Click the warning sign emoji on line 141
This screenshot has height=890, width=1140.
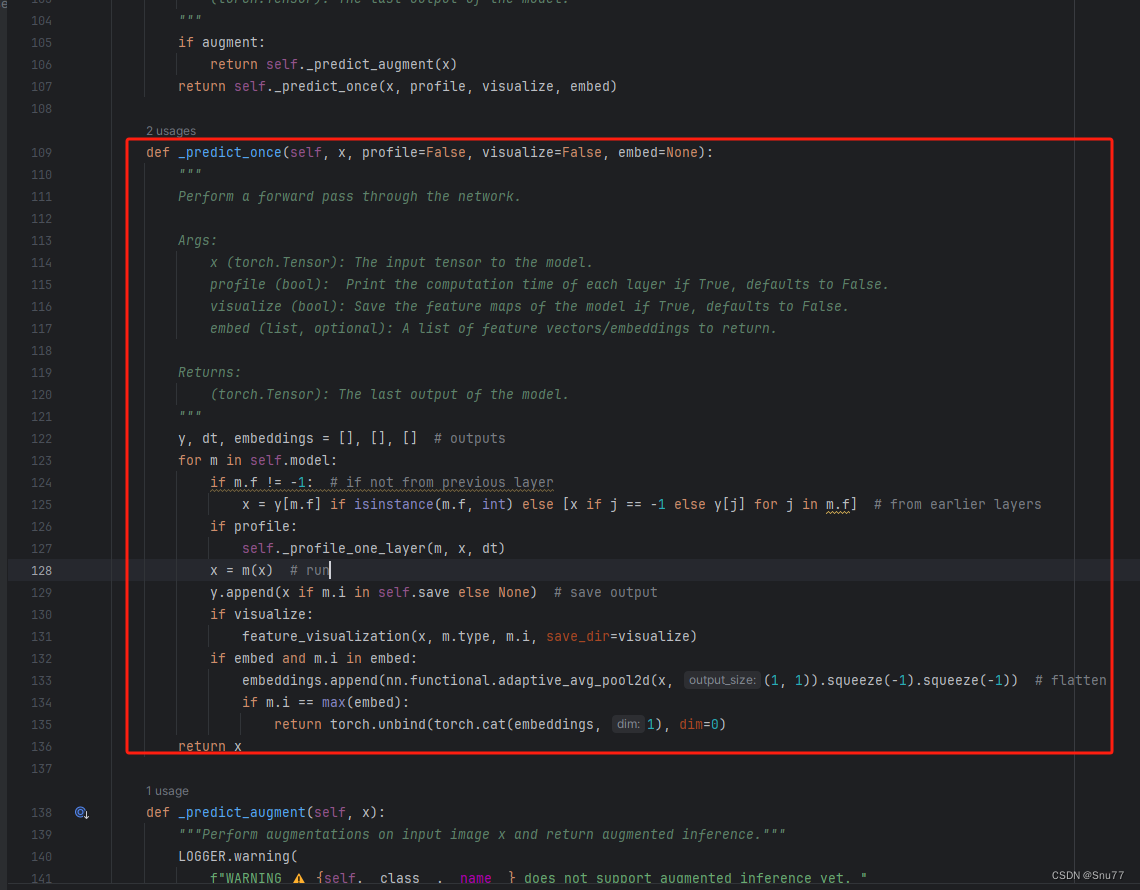(x=299, y=878)
